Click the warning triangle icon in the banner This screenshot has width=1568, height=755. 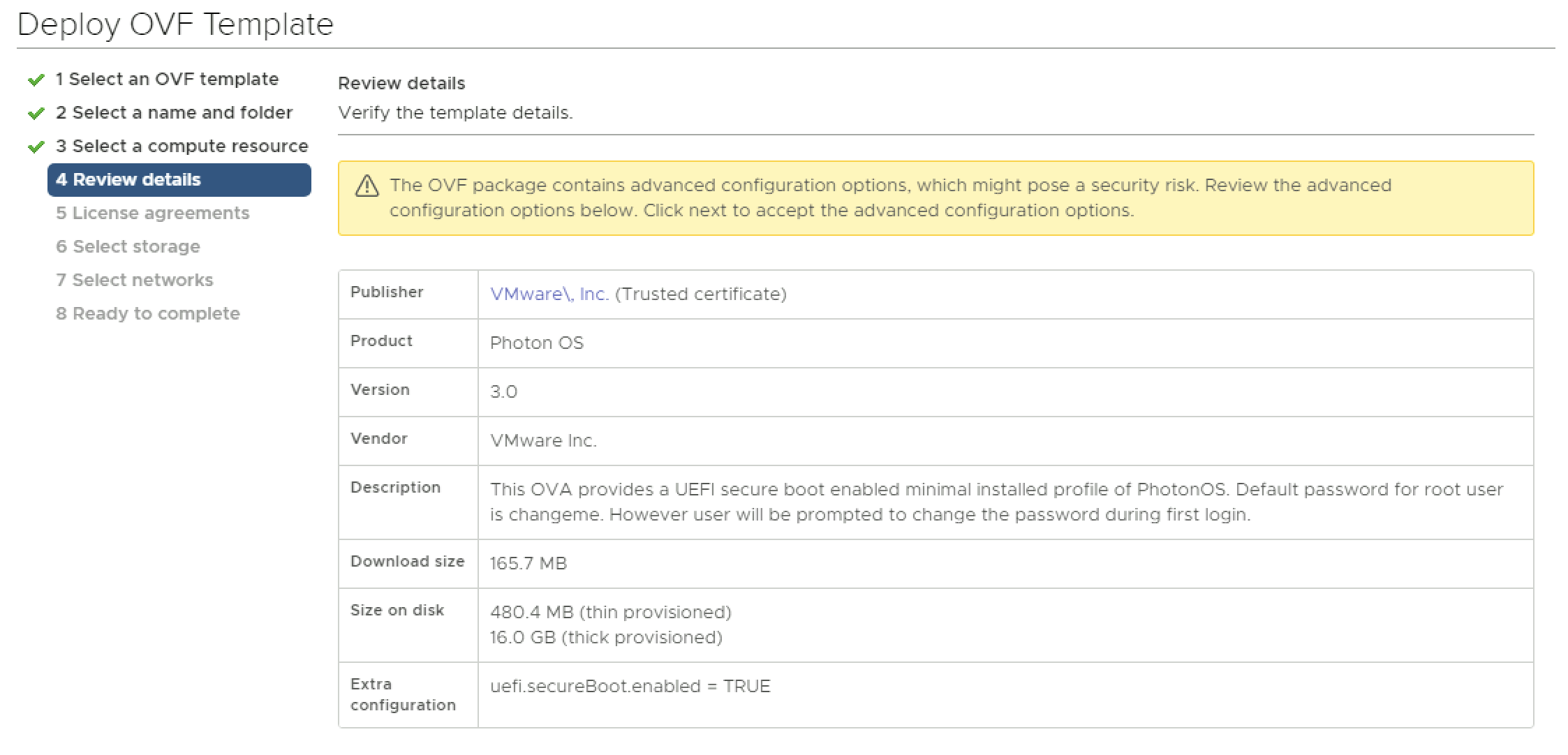tap(367, 186)
